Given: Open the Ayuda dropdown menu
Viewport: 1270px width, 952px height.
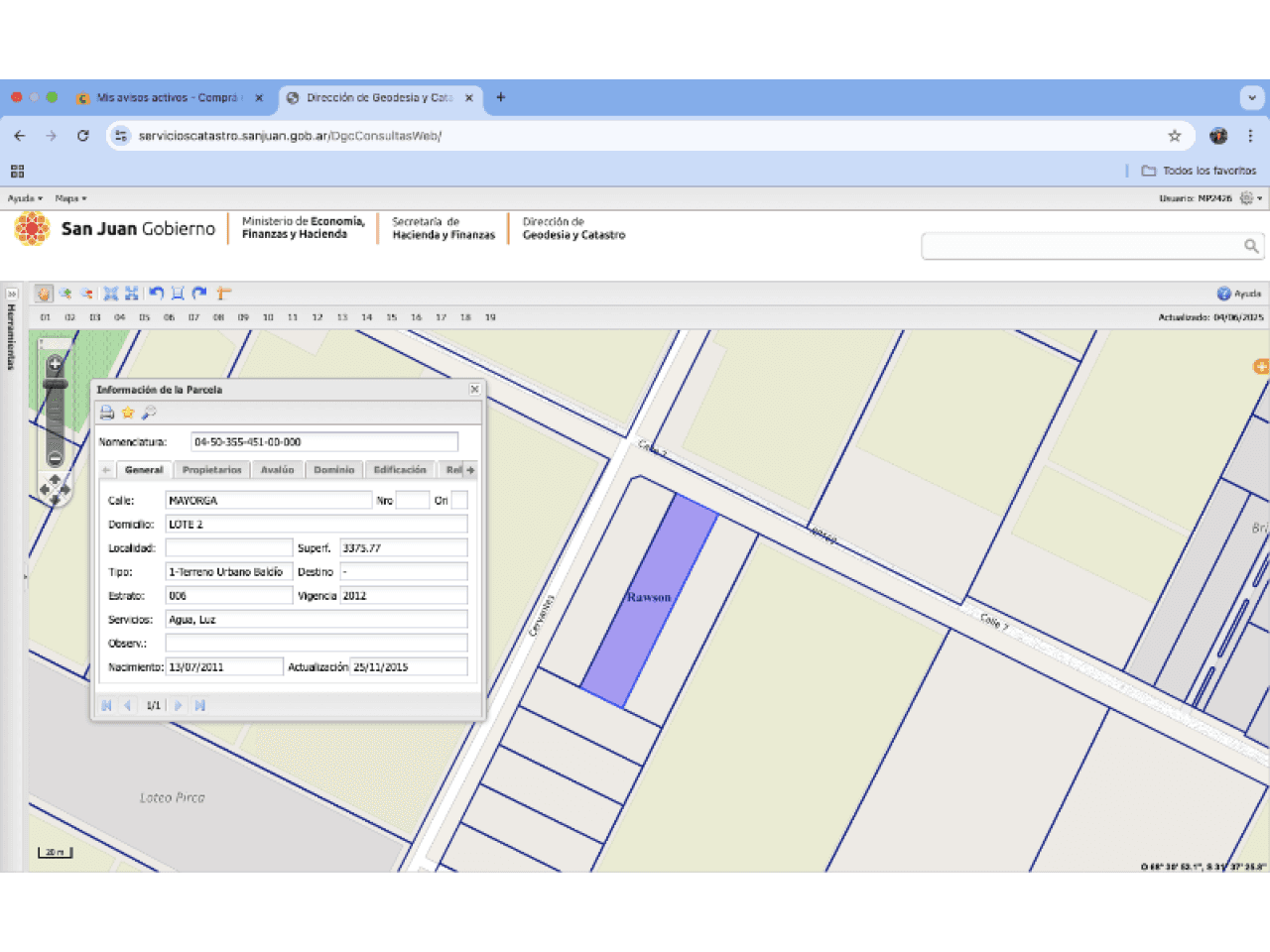Looking at the screenshot, I should pyautogui.click(x=25, y=198).
